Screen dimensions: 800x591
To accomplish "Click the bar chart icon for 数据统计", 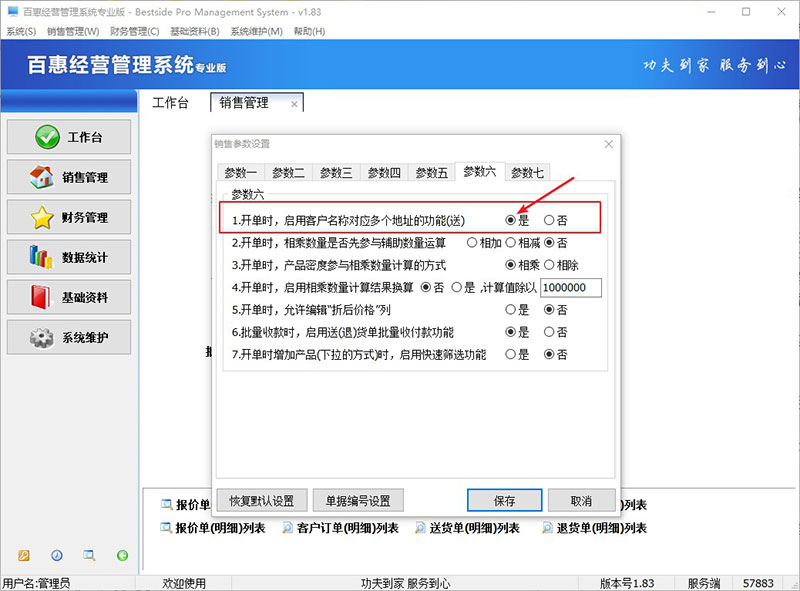I will coord(41,257).
